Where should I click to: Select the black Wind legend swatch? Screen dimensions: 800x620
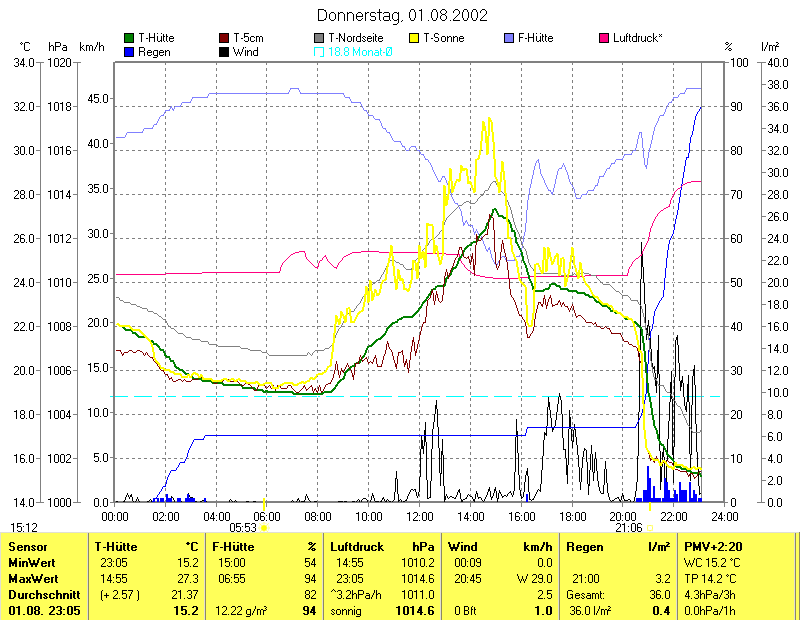pyautogui.click(x=224, y=51)
